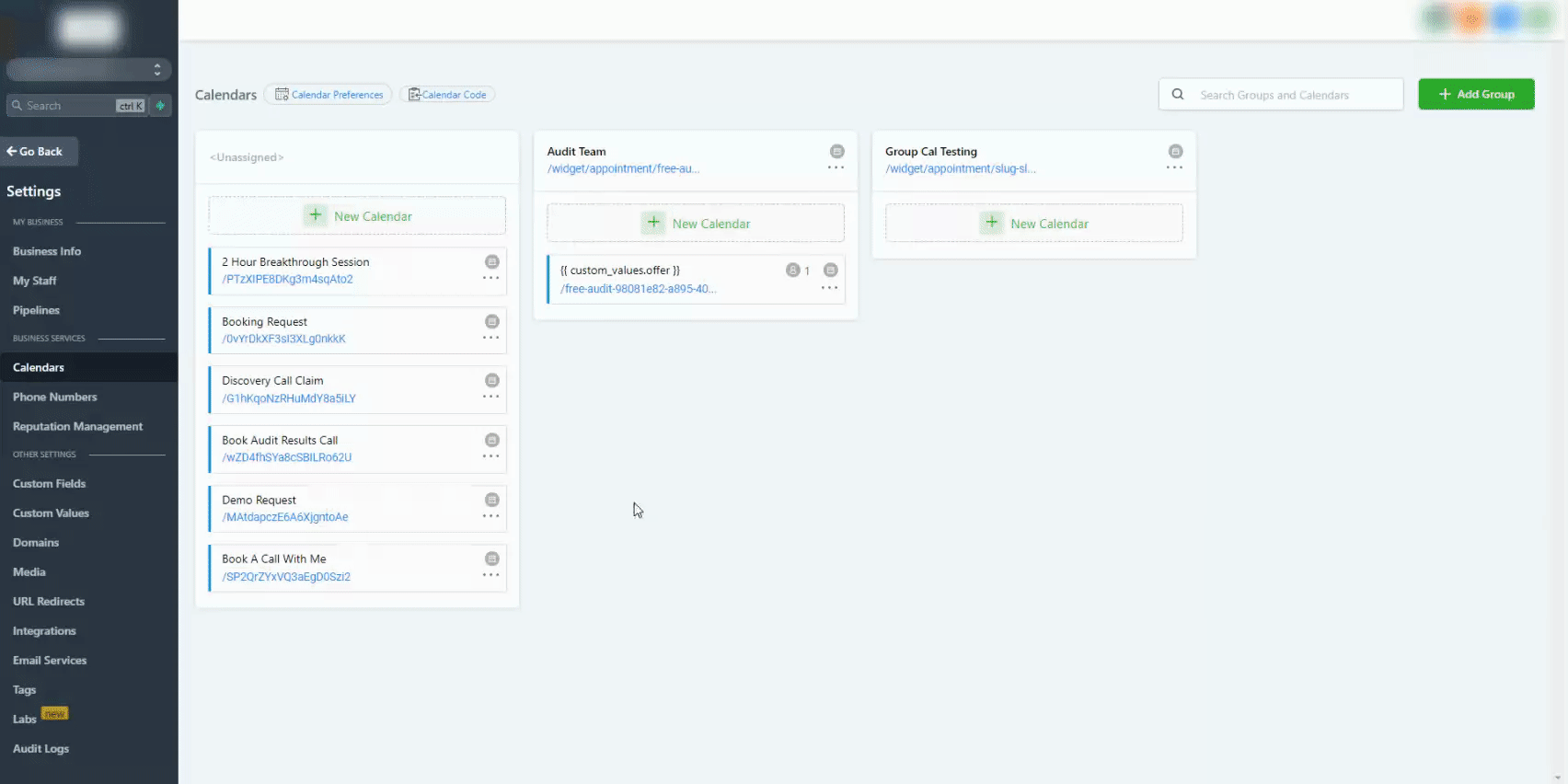Open the Group Cal Testing options menu
Viewport: 1568px width, 784px height.
[x=1174, y=167]
